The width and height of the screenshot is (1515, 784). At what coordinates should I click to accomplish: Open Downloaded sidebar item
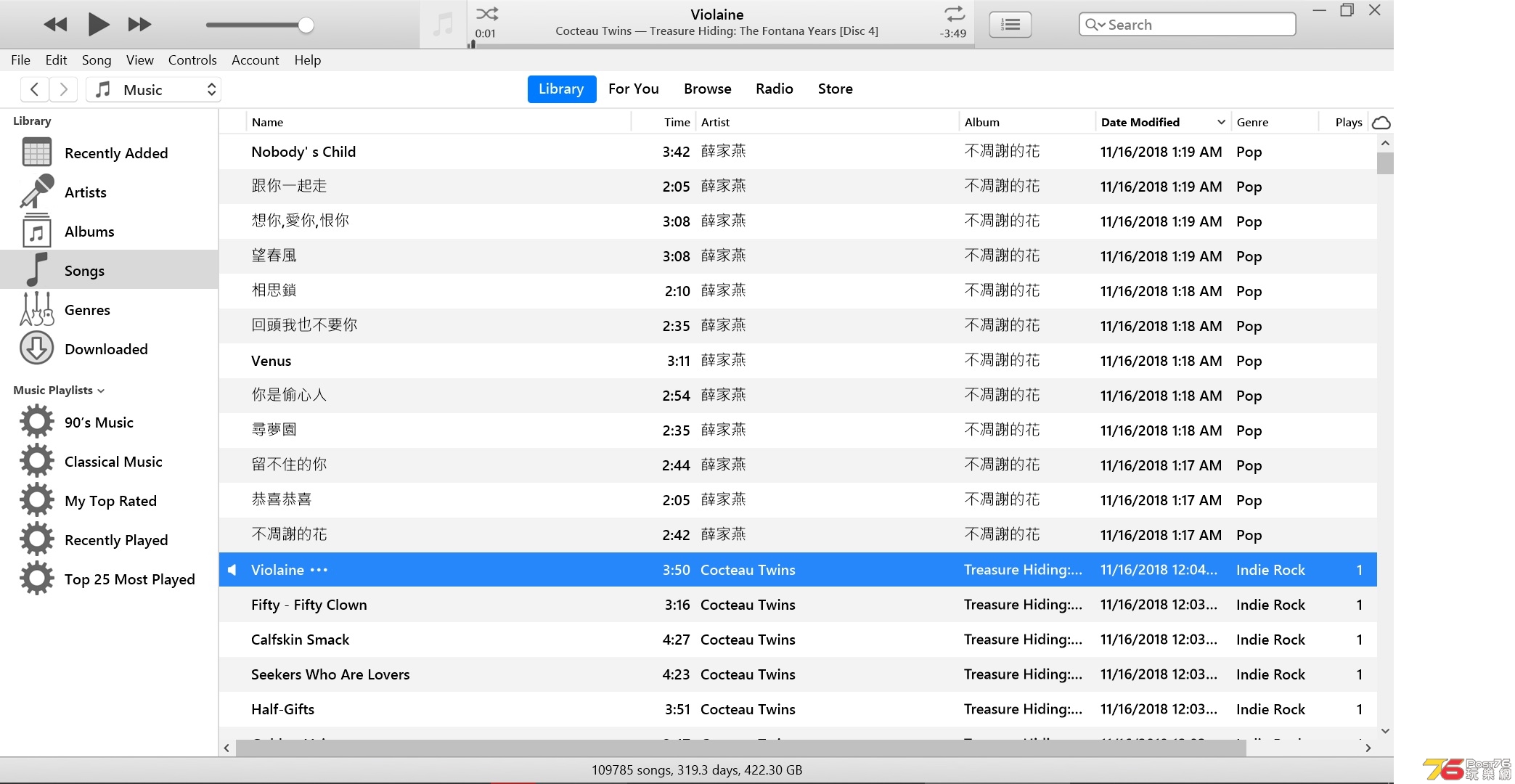pos(109,349)
